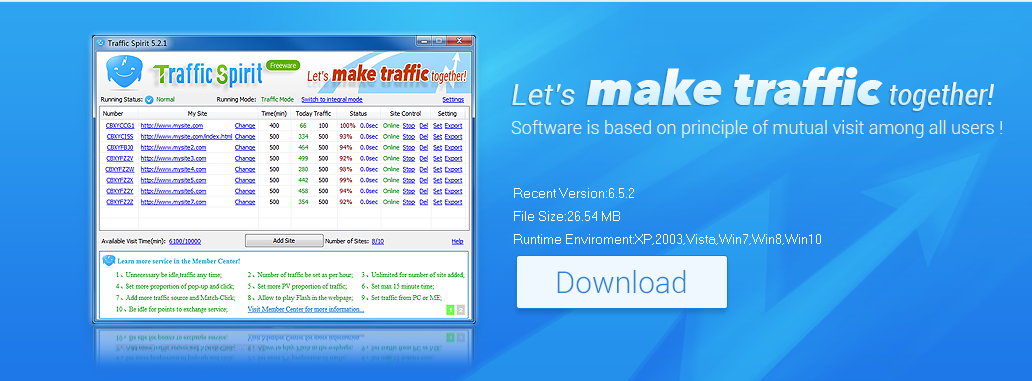Image resolution: width=1032 pixels, height=381 pixels.
Task: Click the 6100/10000 visit time link
Action: click(x=185, y=241)
